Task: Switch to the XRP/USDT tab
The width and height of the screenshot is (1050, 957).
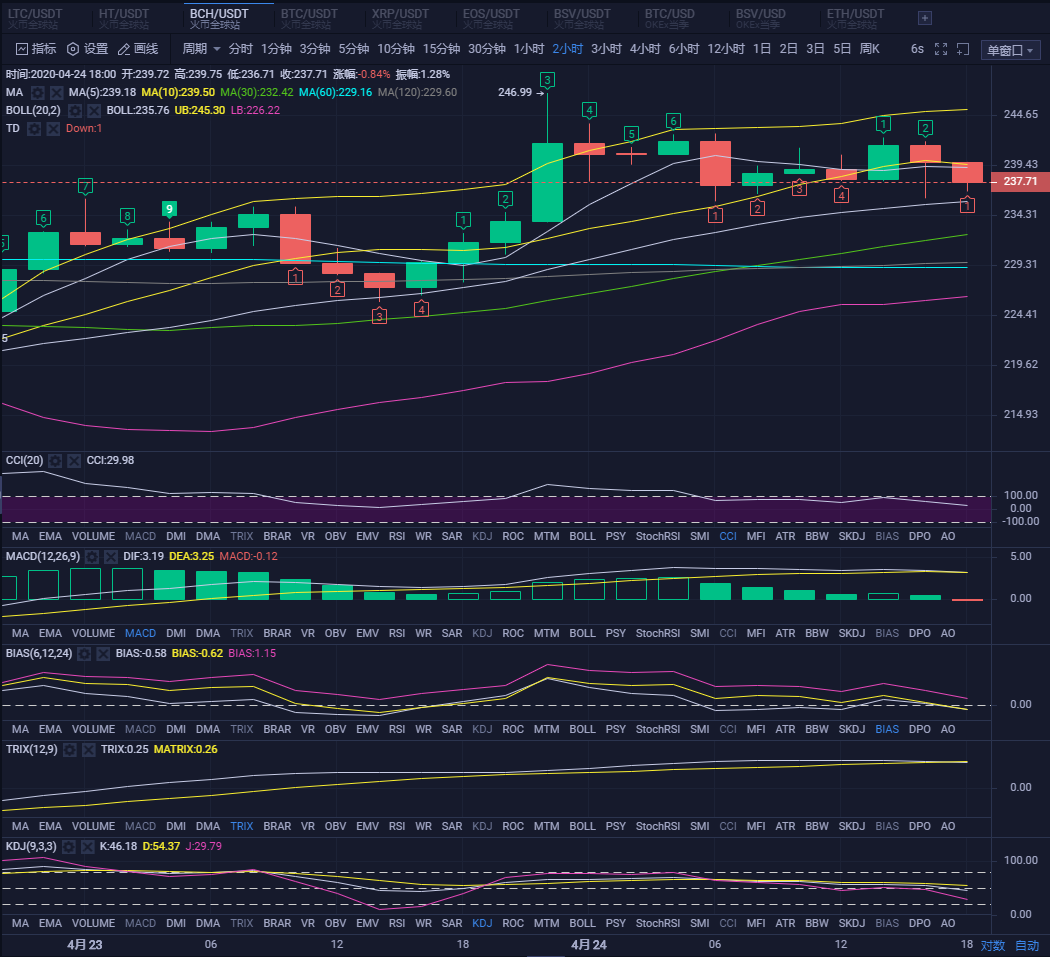Action: tap(400, 18)
